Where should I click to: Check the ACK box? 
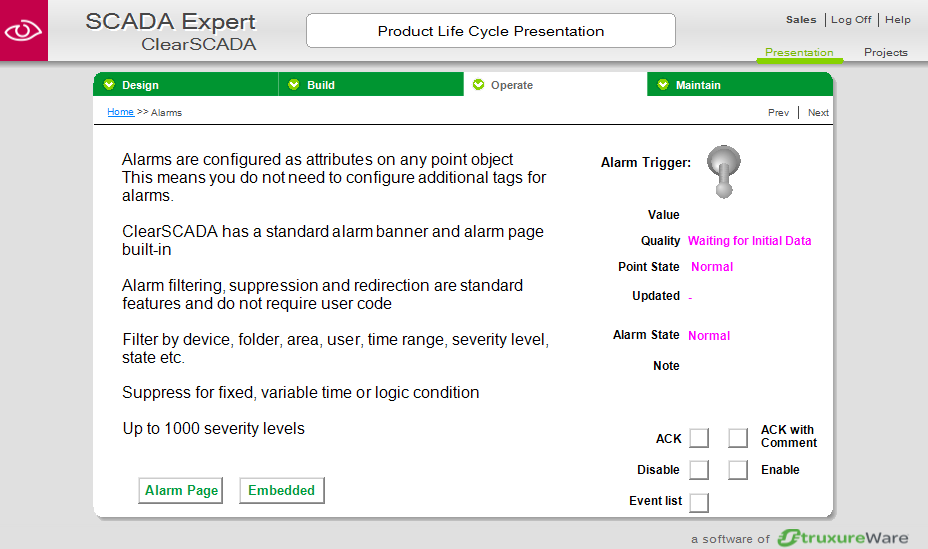tap(699, 438)
